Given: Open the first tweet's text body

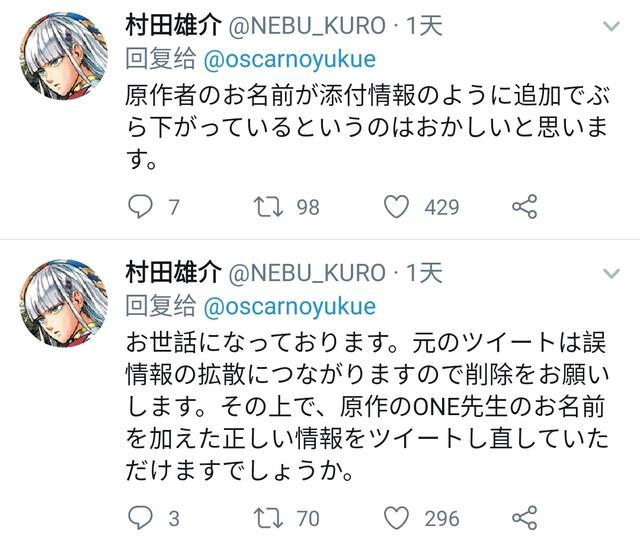Looking at the screenshot, I should coord(360,128).
